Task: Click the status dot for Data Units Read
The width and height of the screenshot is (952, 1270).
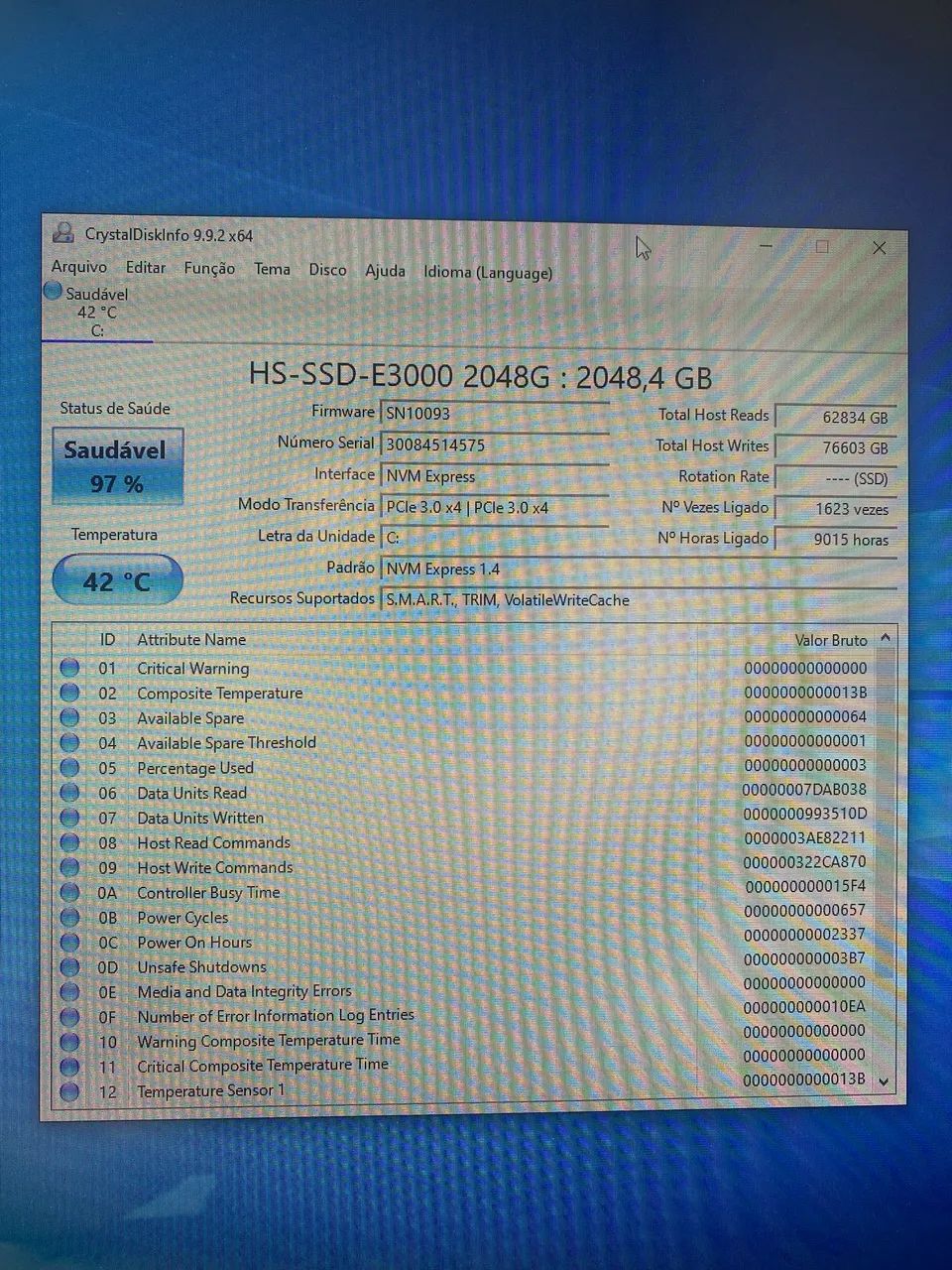Action: click(x=69, y=793)
